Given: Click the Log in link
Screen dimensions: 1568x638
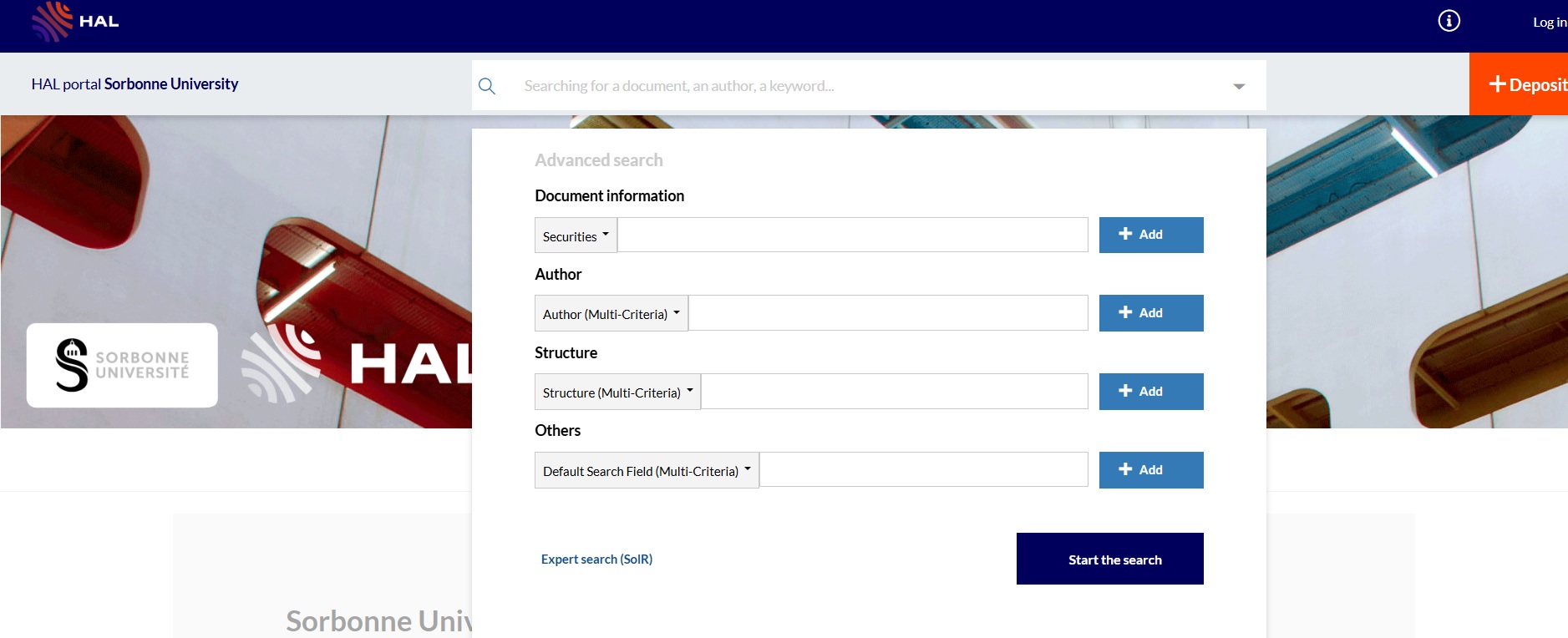Looking at the screenshot, I should pyautogui.click(x=1549, y=23).
